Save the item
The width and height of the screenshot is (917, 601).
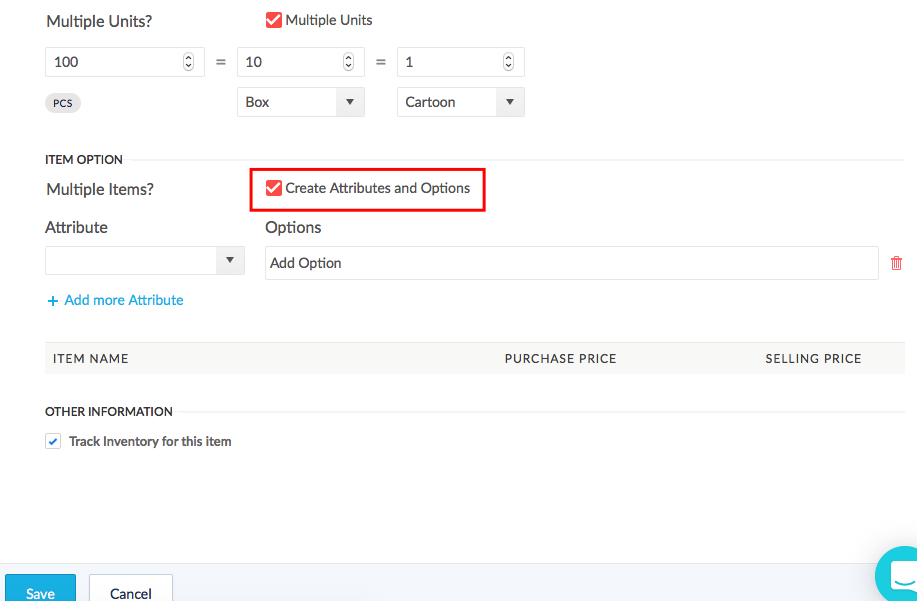(x=40, y=588)
